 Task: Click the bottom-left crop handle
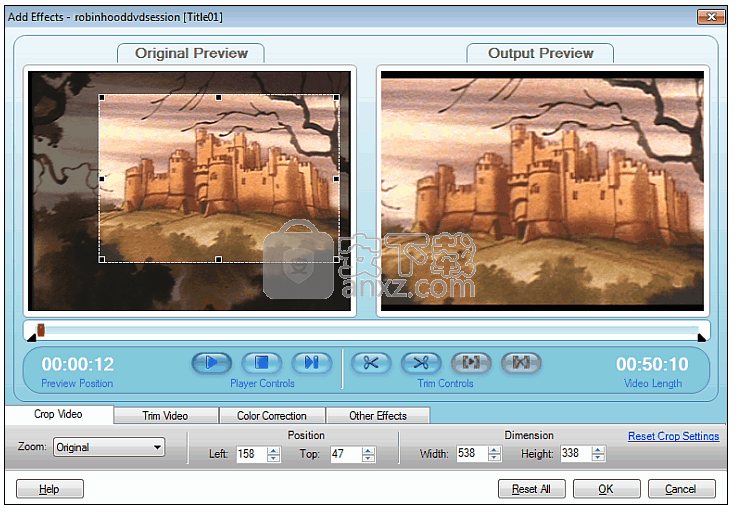pos(102,259)
